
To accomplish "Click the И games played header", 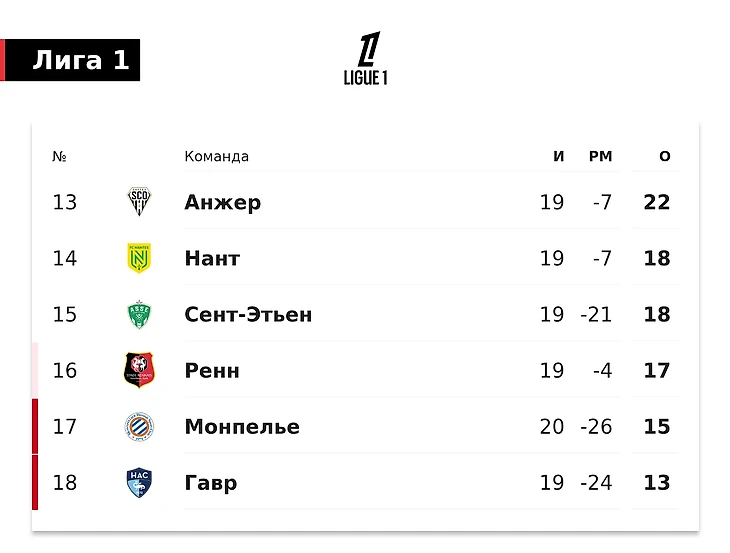I will click(x=558, y=156).
